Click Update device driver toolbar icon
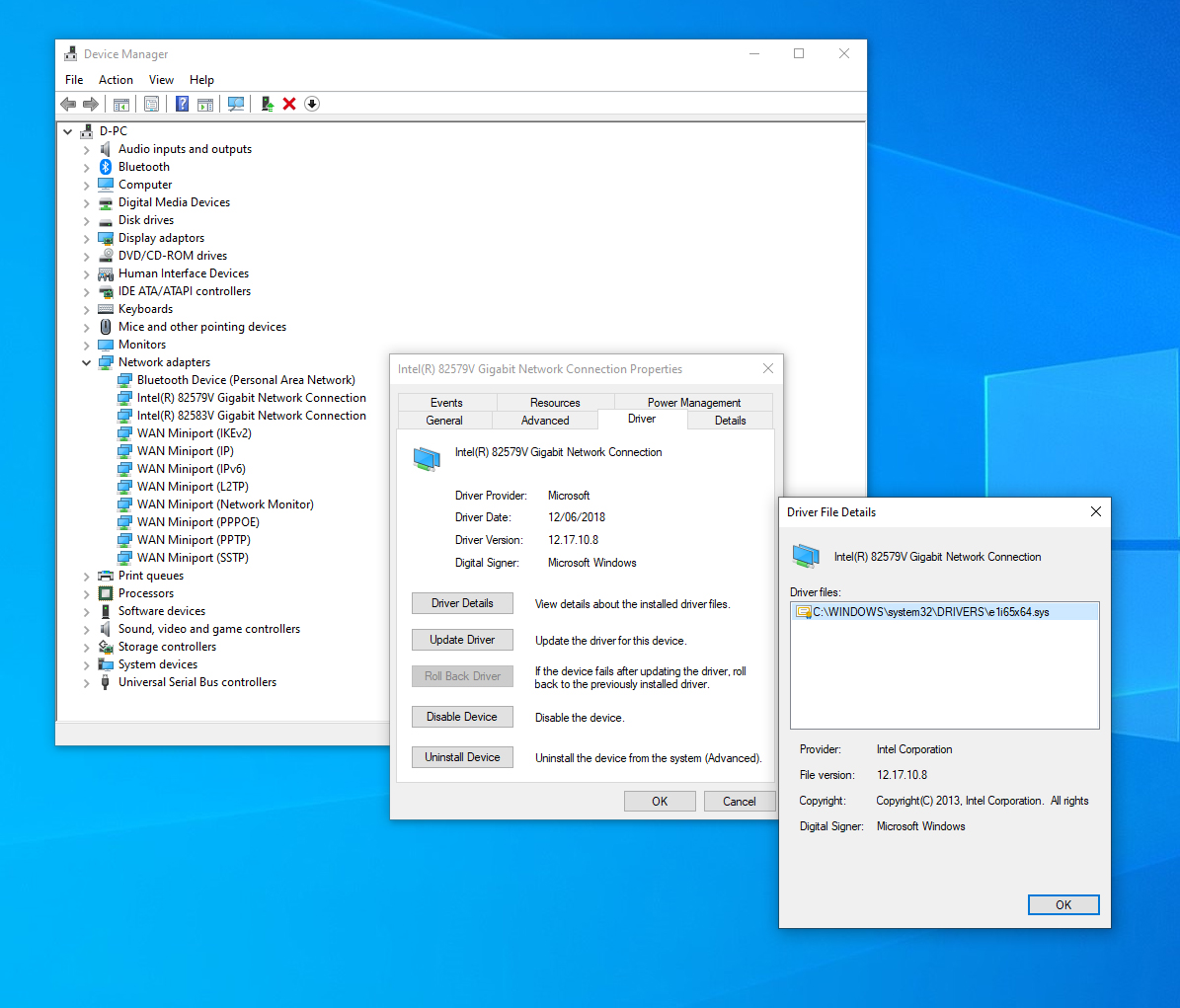1180x1008 pixels. pos(268,104)
